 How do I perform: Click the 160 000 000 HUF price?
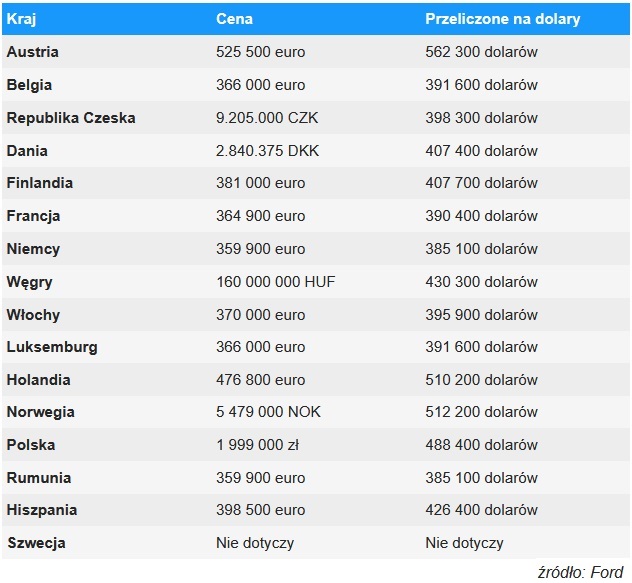click(276, 282)
